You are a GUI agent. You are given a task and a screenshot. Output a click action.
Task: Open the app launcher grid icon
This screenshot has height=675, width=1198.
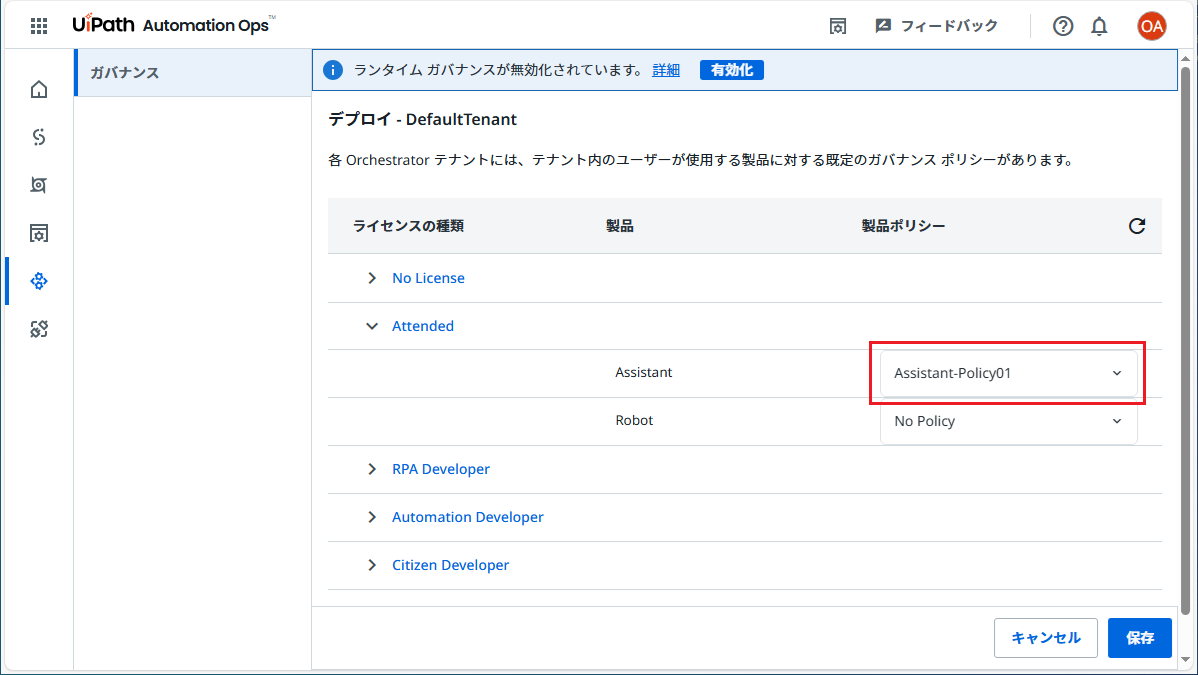pyautogui.click(x=39, y=26)
